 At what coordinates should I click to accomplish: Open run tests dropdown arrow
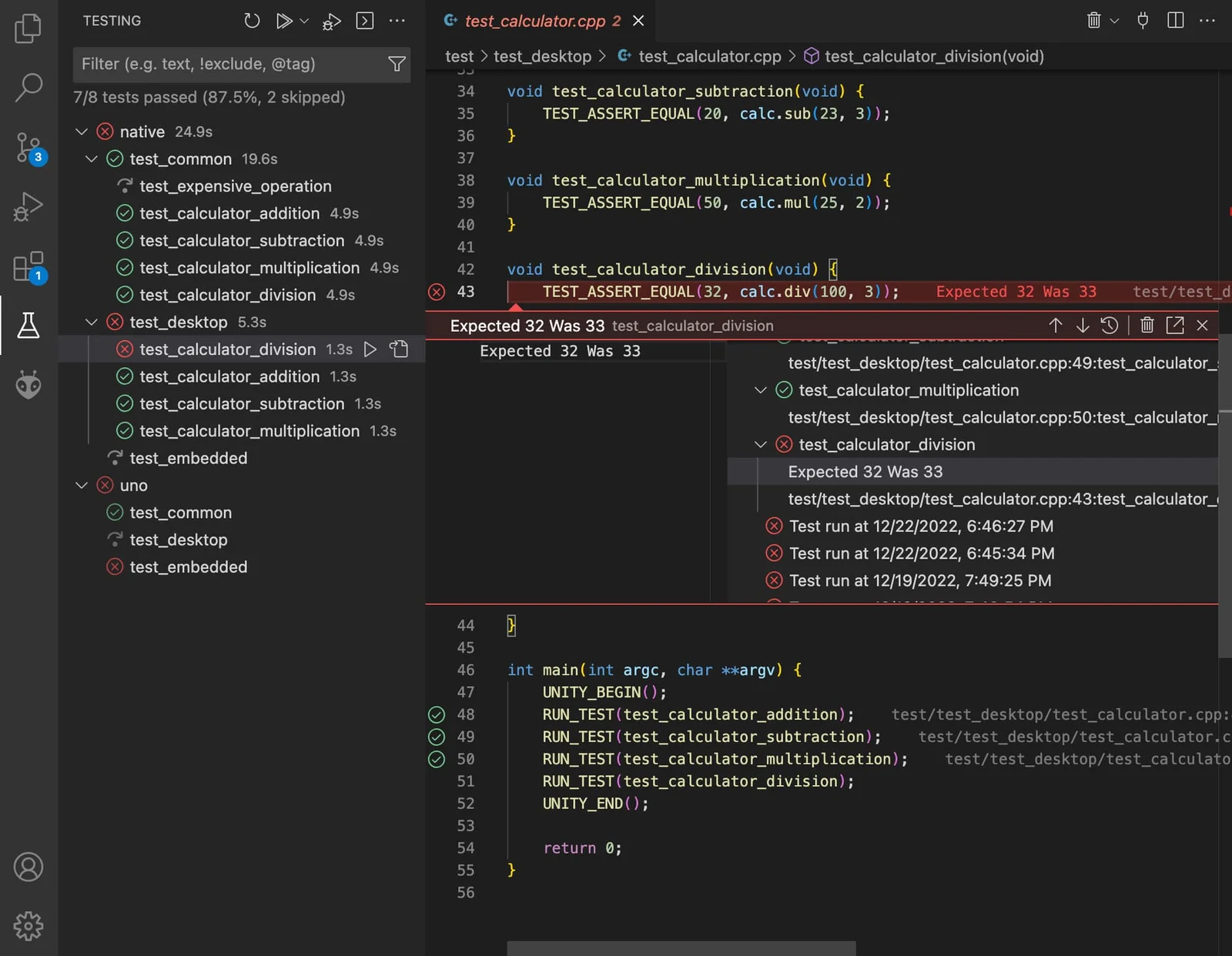[304, 21]
